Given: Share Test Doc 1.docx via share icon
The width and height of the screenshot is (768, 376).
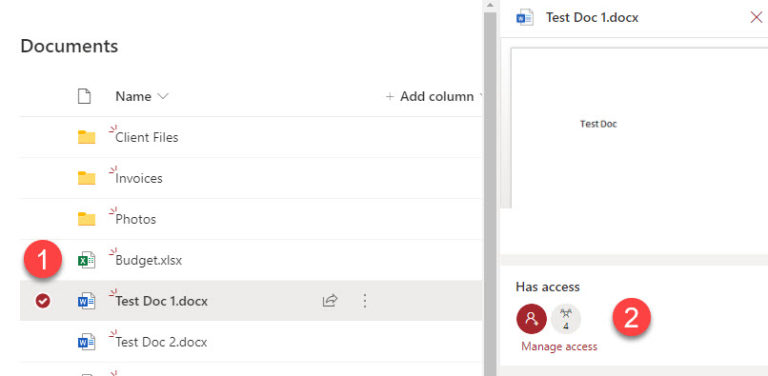Looking at the screenshot, I should click(330, 300).
